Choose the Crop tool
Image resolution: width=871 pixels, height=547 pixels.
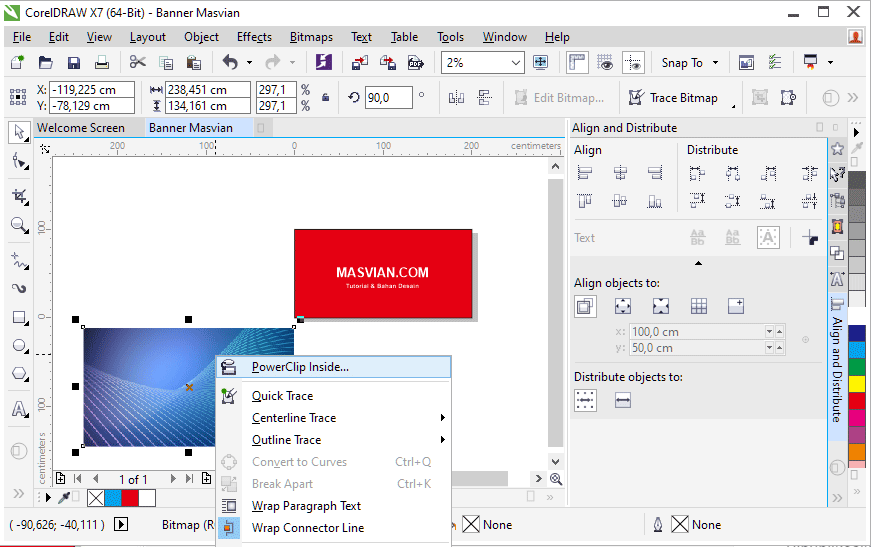click(19, 196)
